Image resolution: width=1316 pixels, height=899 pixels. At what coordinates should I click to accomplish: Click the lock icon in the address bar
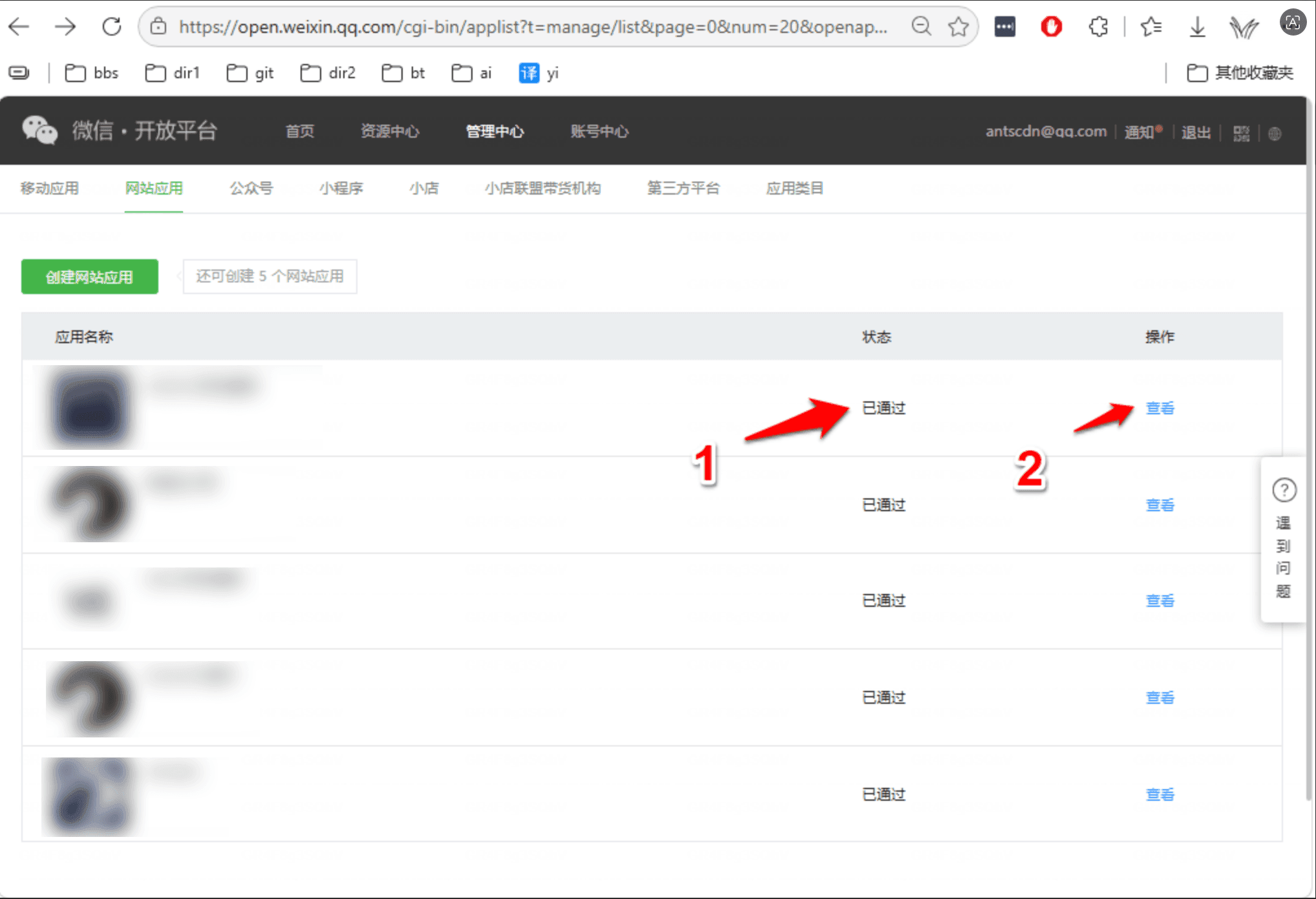pos(158,26)
